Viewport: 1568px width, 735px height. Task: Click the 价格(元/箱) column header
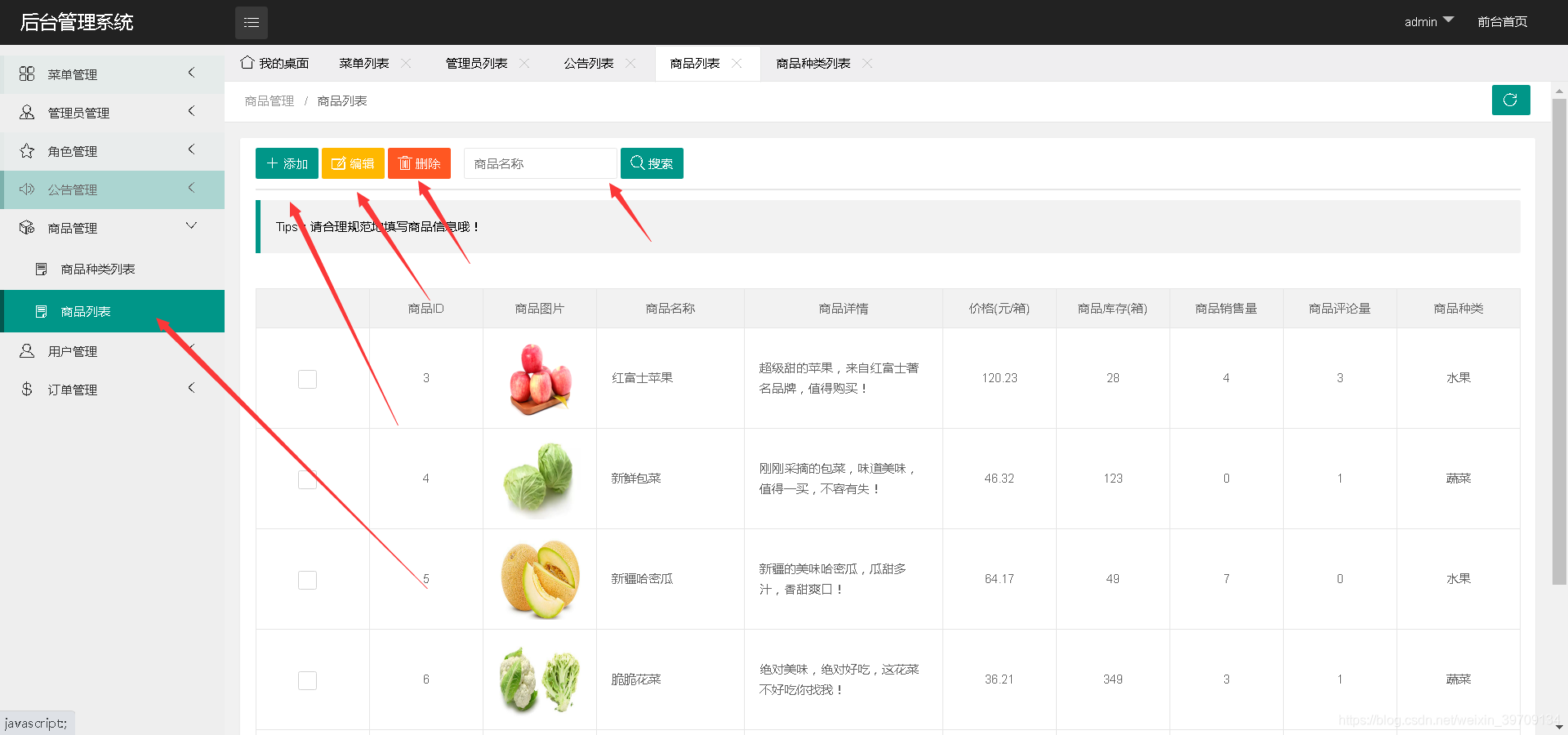999,308
